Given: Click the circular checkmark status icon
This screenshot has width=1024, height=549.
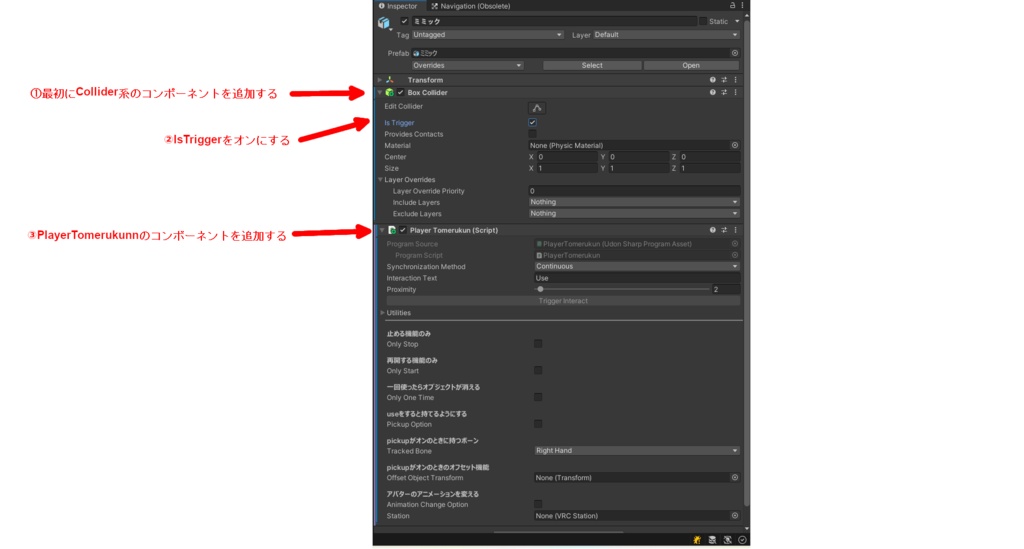Looking at the screenshot, I should (x=743, y=540).
